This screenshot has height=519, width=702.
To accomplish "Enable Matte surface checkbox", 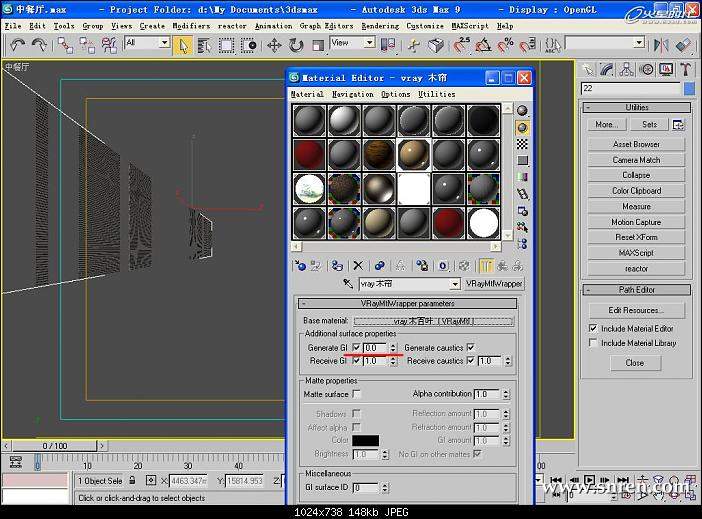I will coord(356,394).
